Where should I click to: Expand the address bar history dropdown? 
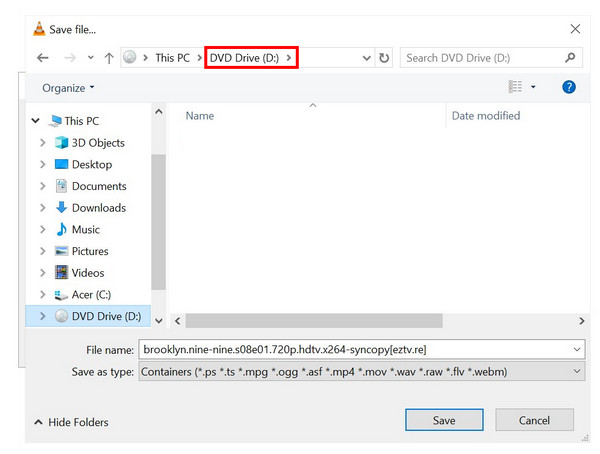(x=366, y=58)
